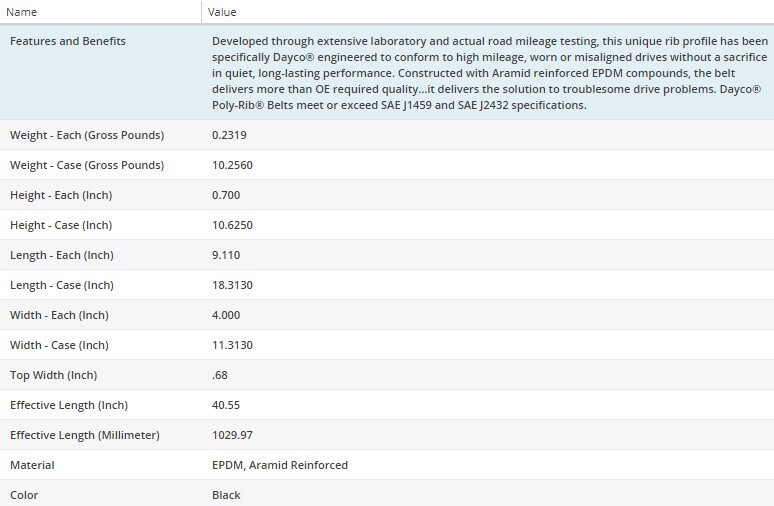Select the Weight - Each (Gross Pounds) row label
The height and width of the screenshot is (506, 774).
pos(87,135)
